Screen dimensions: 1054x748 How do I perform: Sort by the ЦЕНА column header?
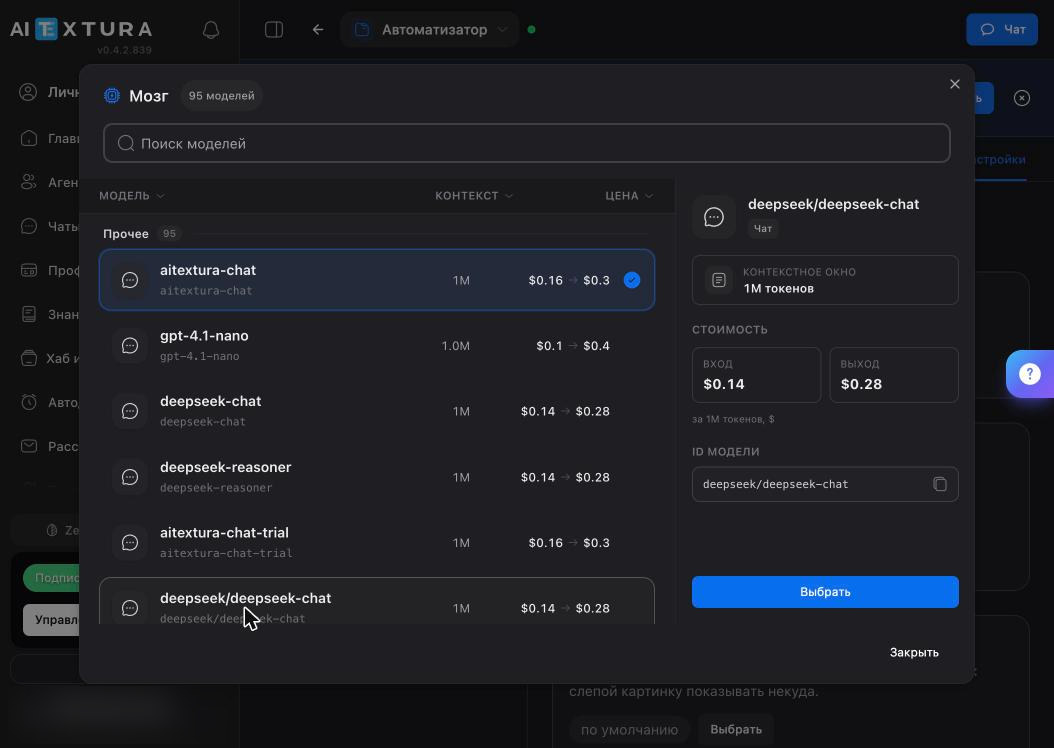coord(629,196)
